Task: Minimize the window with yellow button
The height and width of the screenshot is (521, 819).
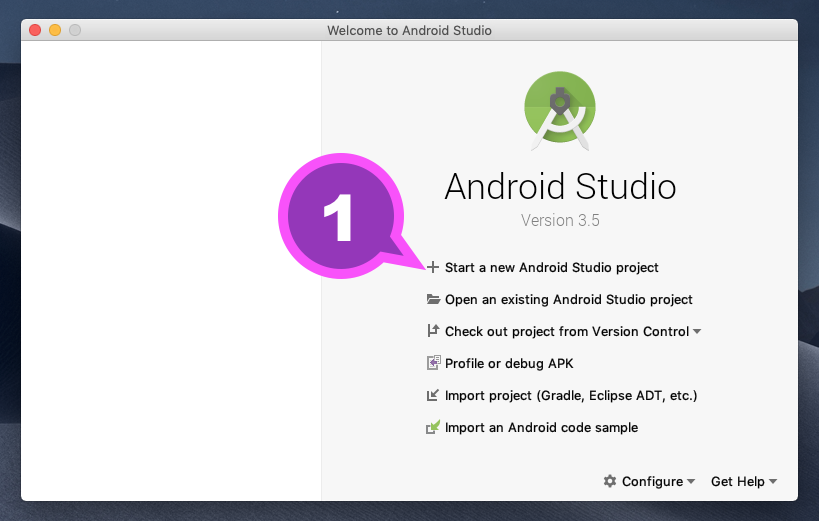Action: click(55, 30)
